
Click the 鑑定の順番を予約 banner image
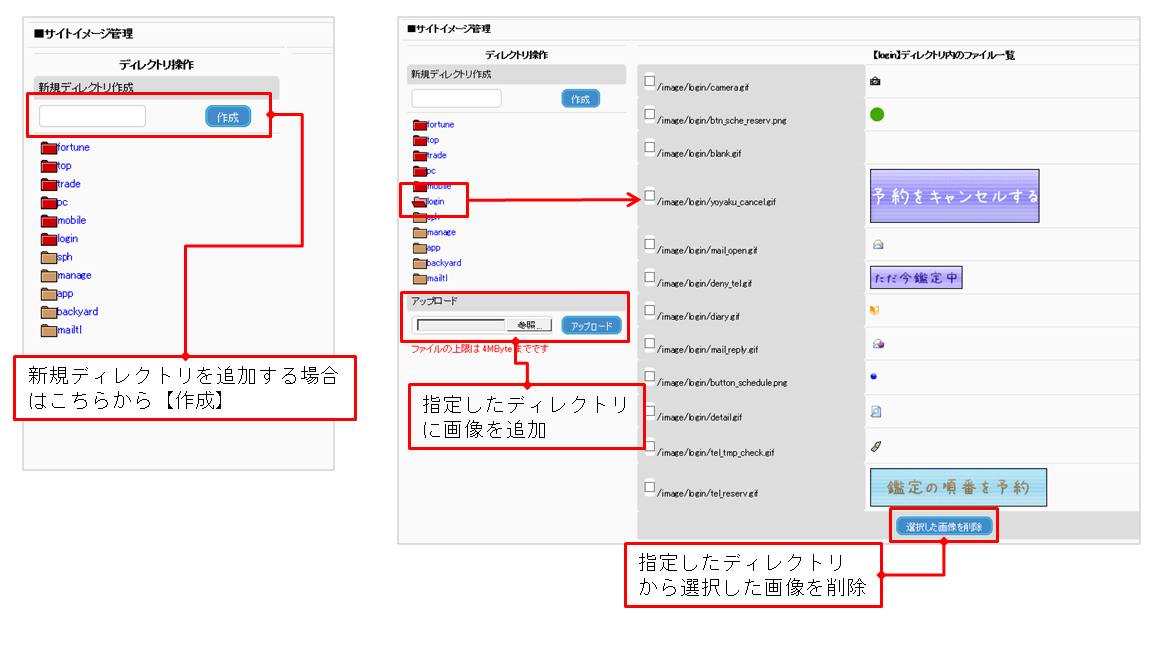point(958,488)
